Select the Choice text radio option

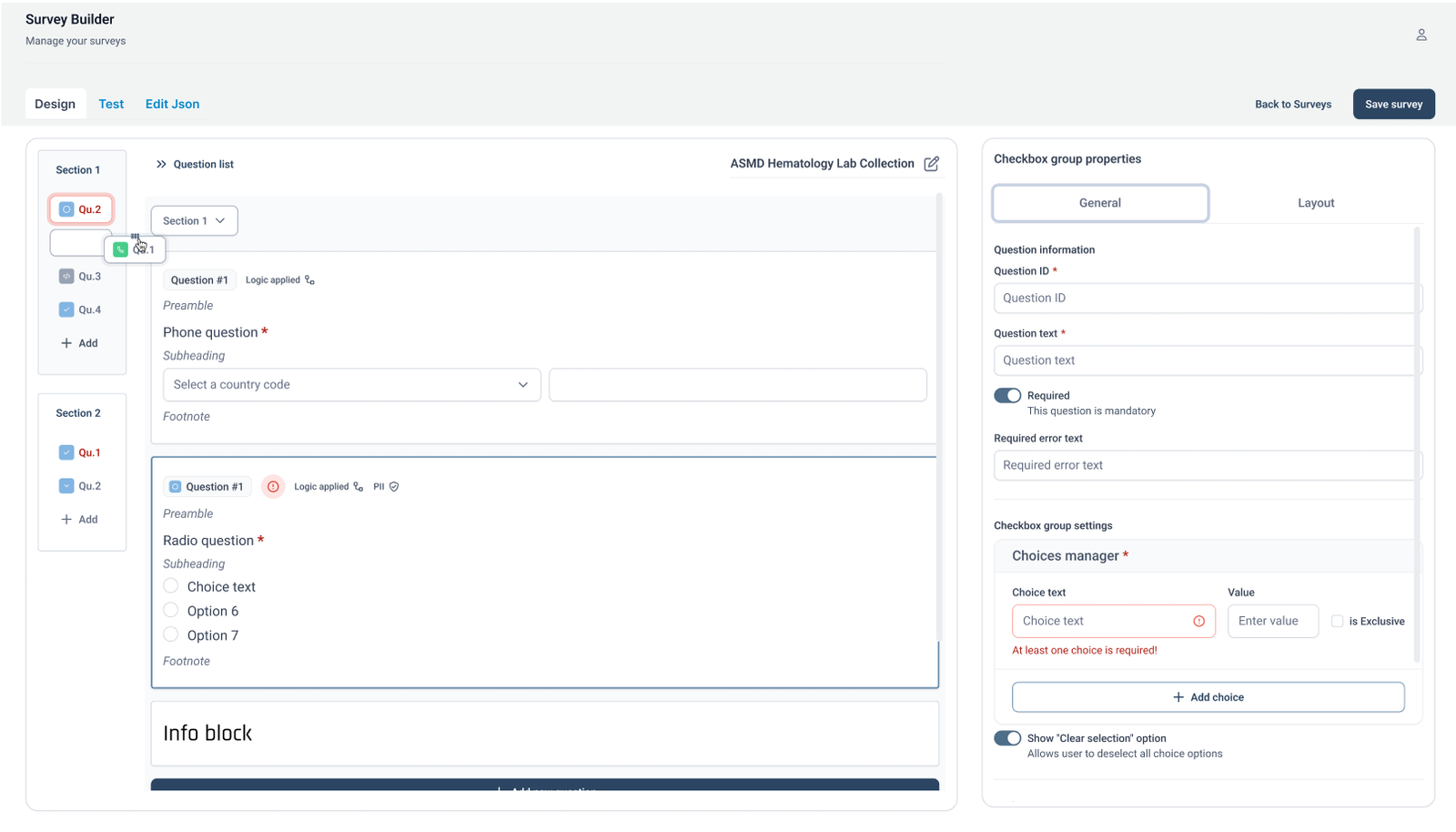(171, 585)
